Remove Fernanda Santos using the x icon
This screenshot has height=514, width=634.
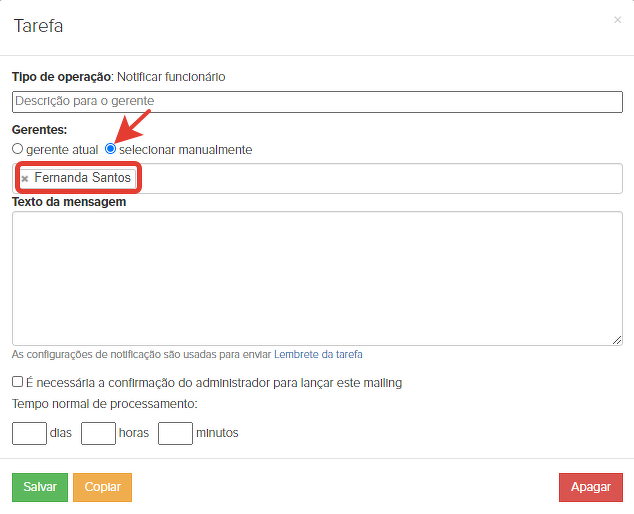pos(25,178)
